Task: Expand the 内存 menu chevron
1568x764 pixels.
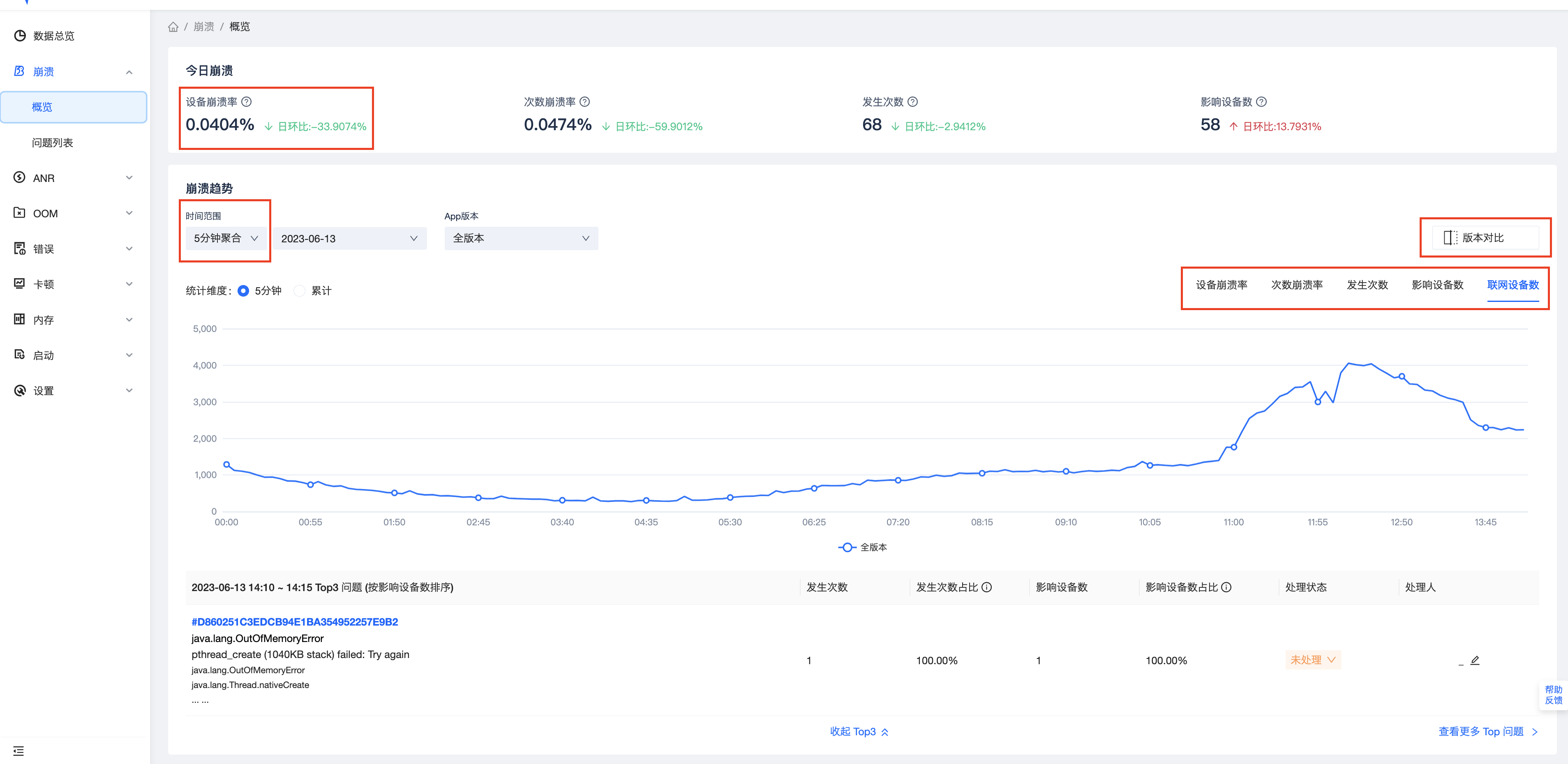Action: click(x=129, y=319)
